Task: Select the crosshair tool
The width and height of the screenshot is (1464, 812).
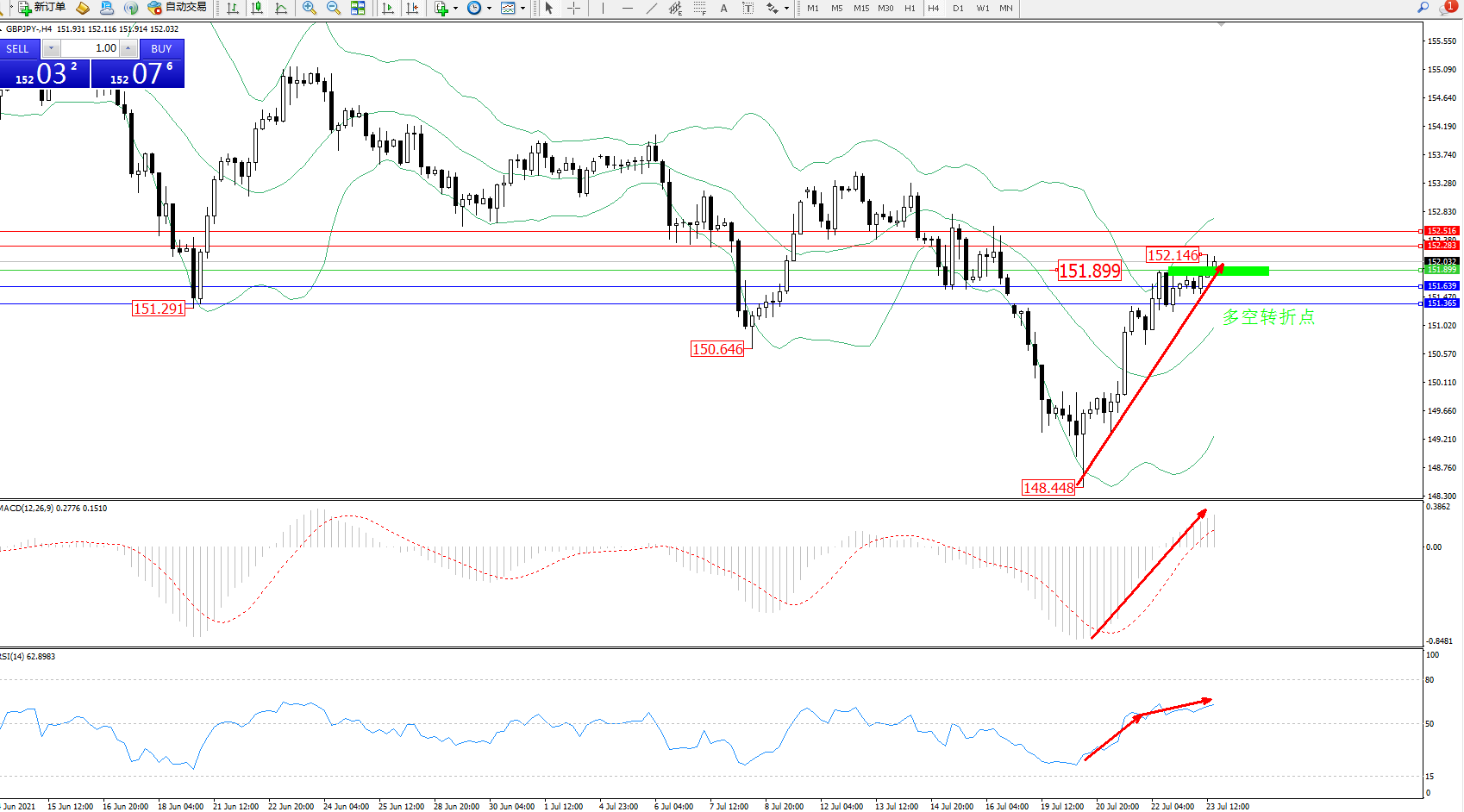Action: [573, 9]
